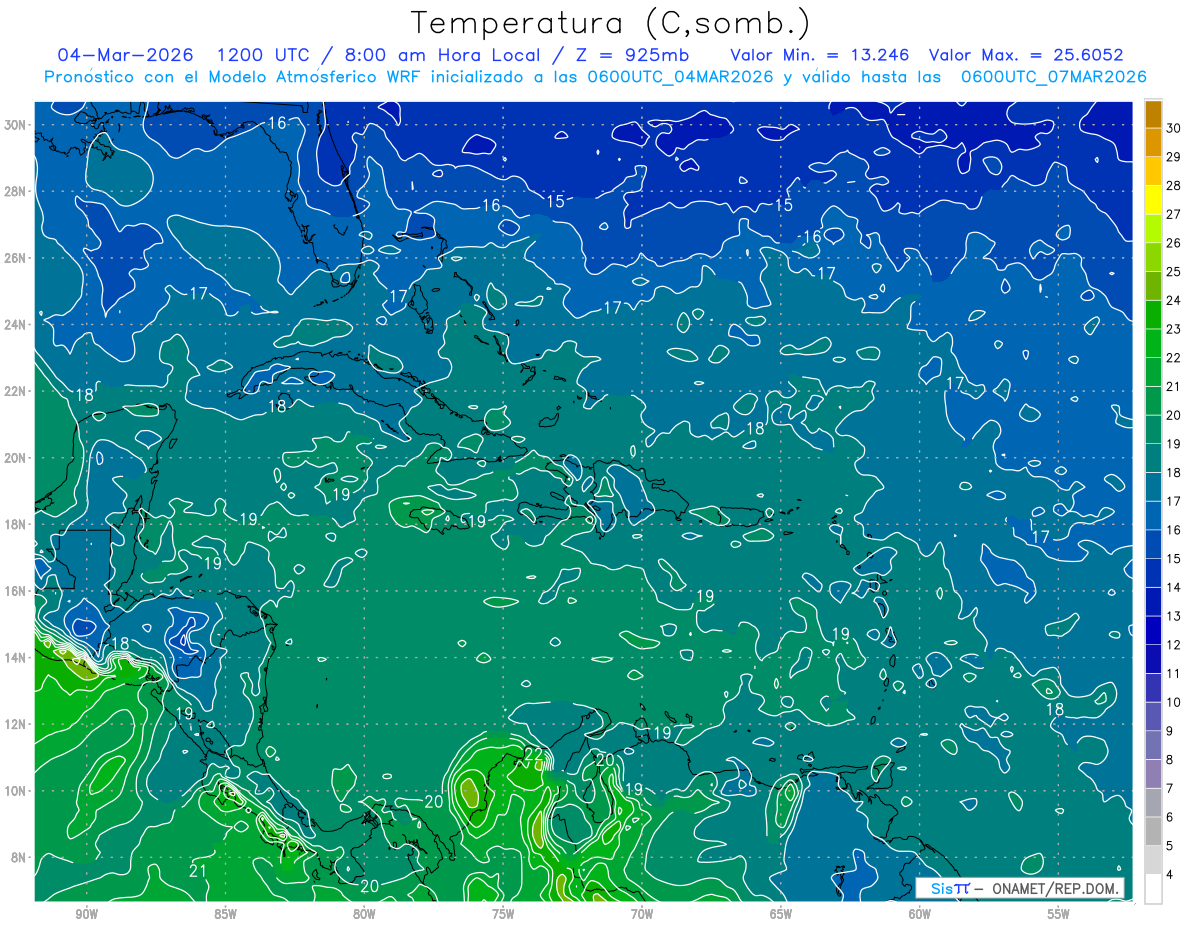The image size is (1200, 927).
Task: Pick colorbar swatch between 12 and 13
Action: [x=1153, y=631]
